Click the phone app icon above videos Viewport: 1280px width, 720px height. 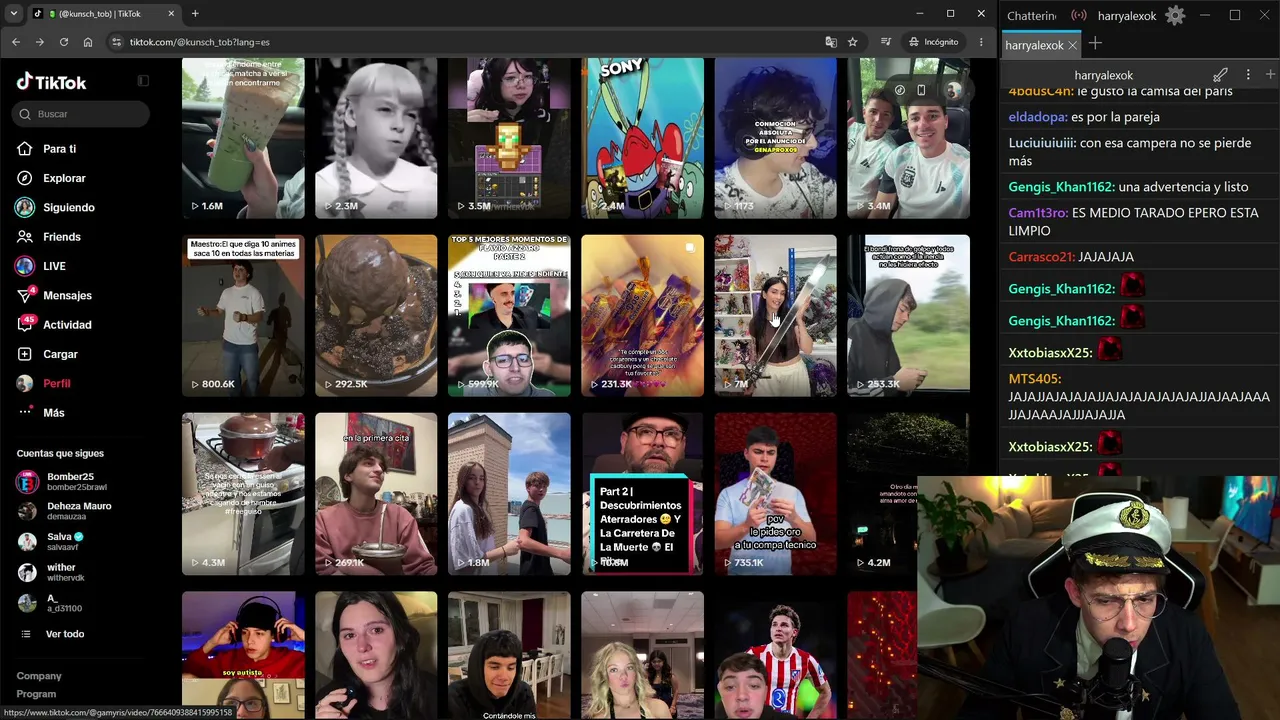[x=922, y=90]
